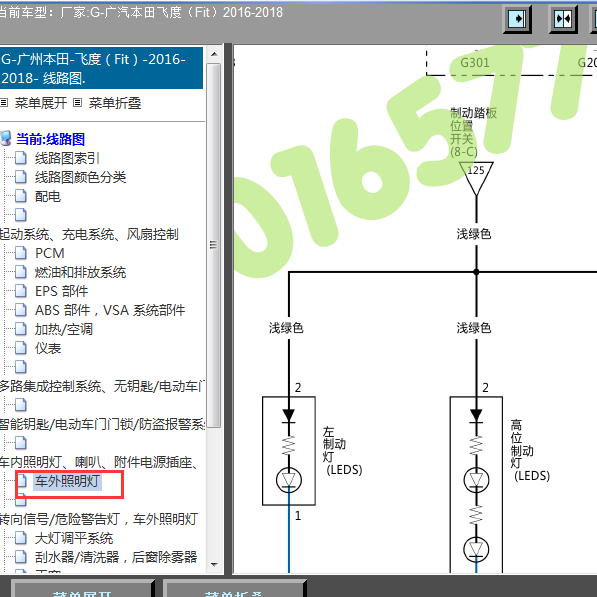Open the 仪表 diagram
The width and height of the screenshot is (597, 597).
(48, 348)
